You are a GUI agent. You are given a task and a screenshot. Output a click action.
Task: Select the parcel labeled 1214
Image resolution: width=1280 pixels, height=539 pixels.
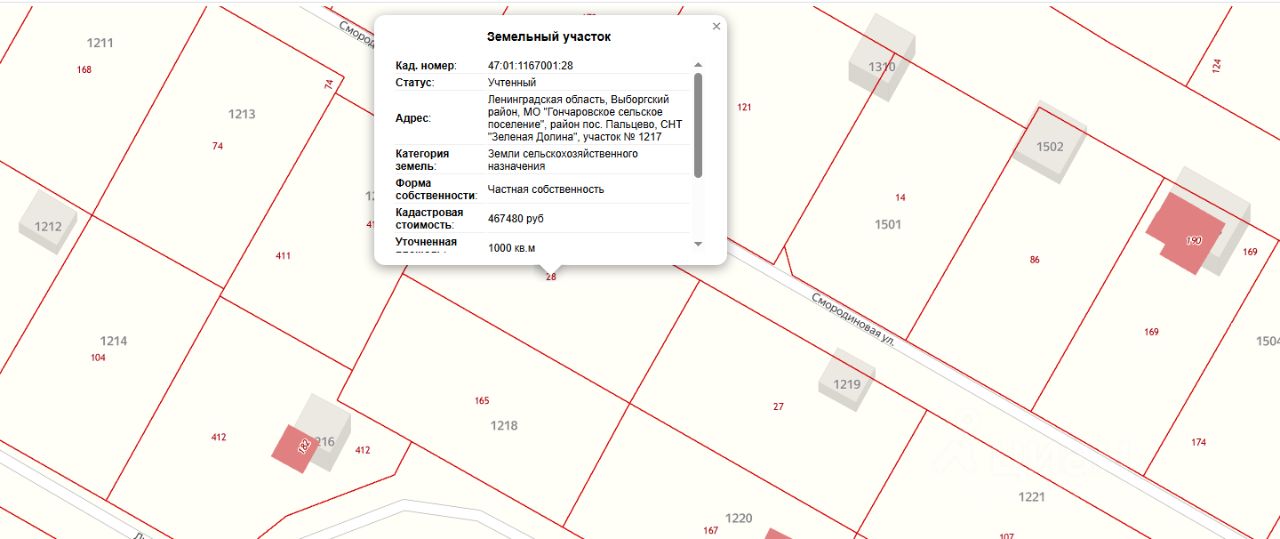point(114,341)
